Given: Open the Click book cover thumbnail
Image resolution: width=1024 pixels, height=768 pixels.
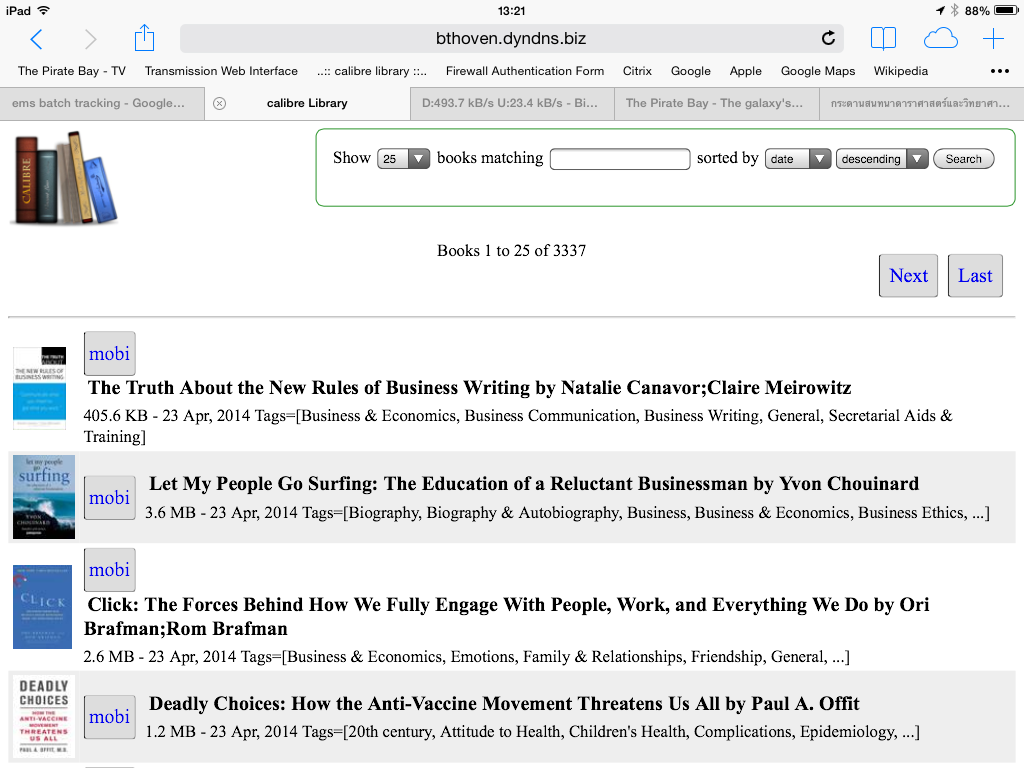Looking at the screenshot, I should tap(42, 607).
